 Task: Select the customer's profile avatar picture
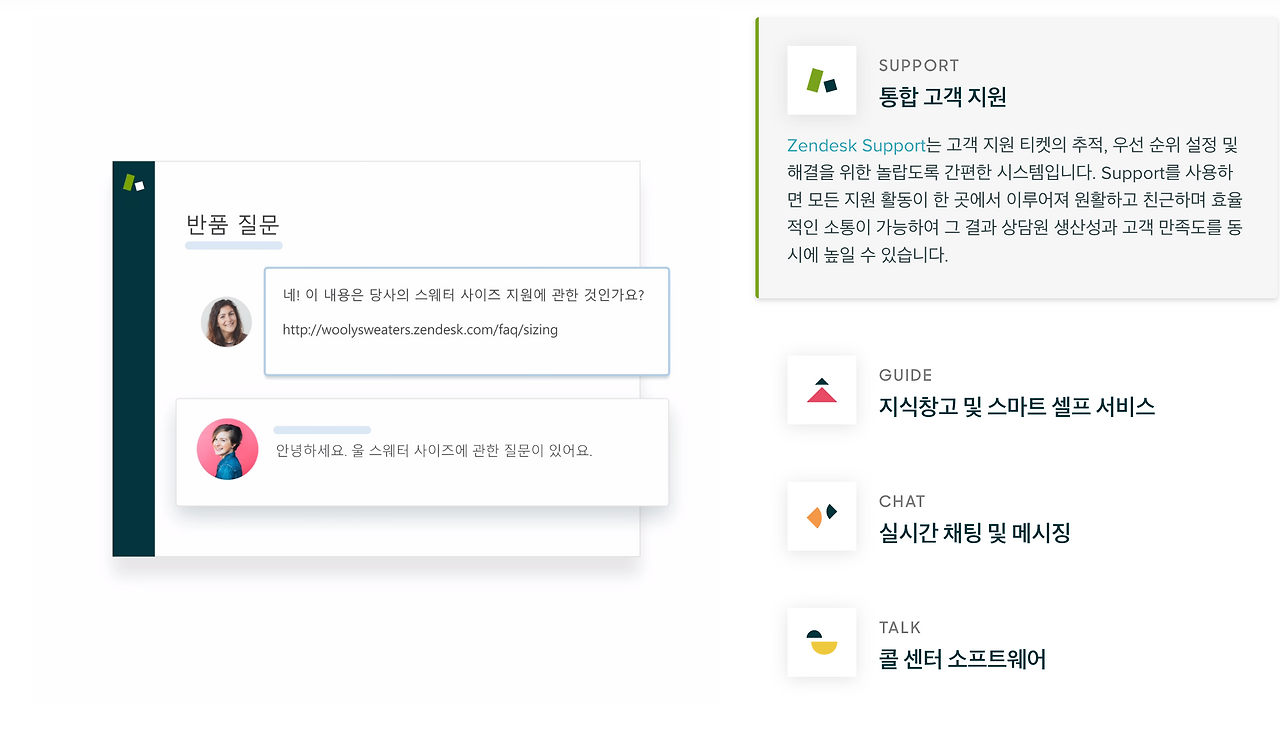(x=227, y=450)
